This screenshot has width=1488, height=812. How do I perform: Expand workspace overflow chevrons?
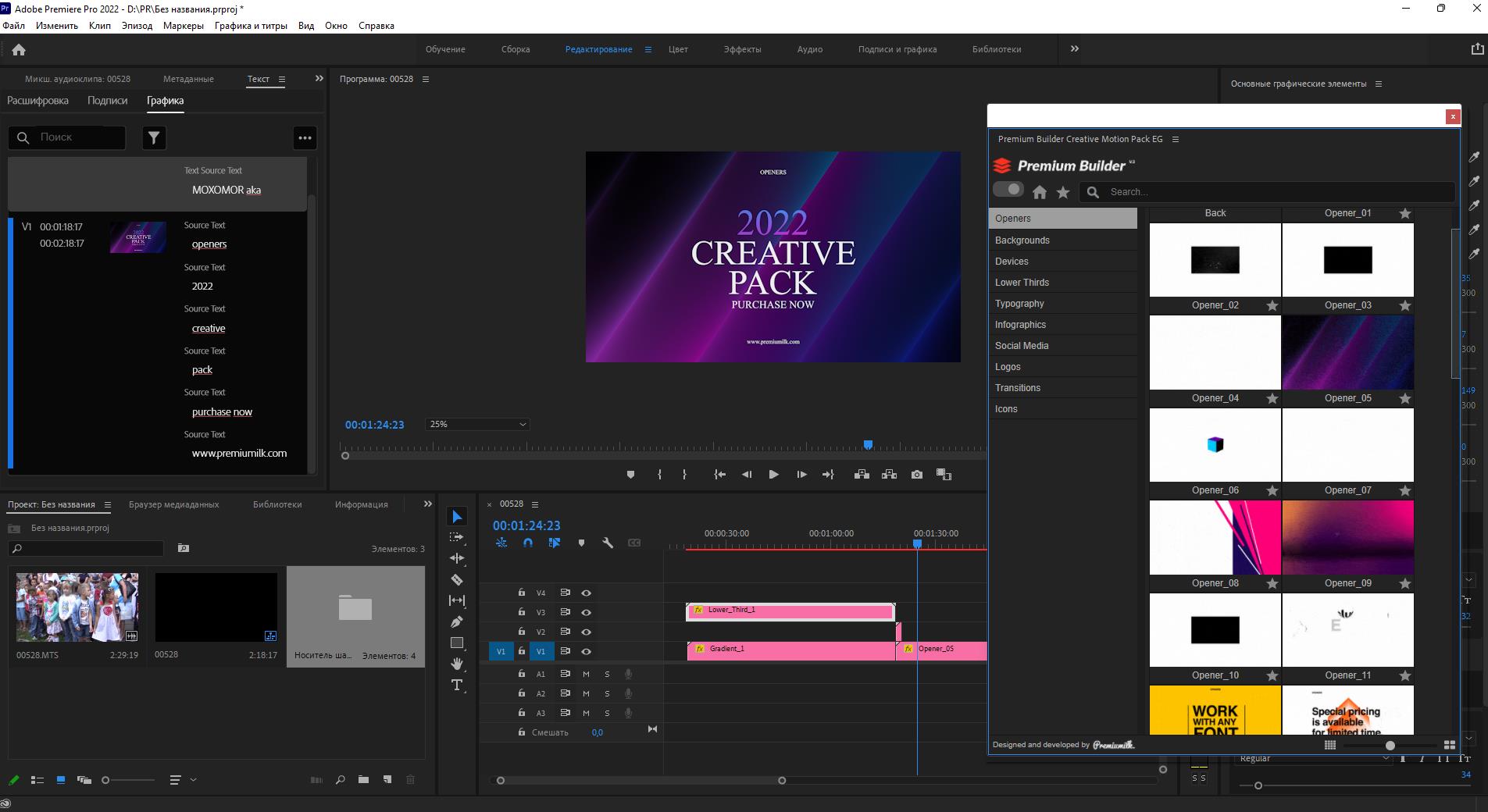click(x=1074, y=48)
